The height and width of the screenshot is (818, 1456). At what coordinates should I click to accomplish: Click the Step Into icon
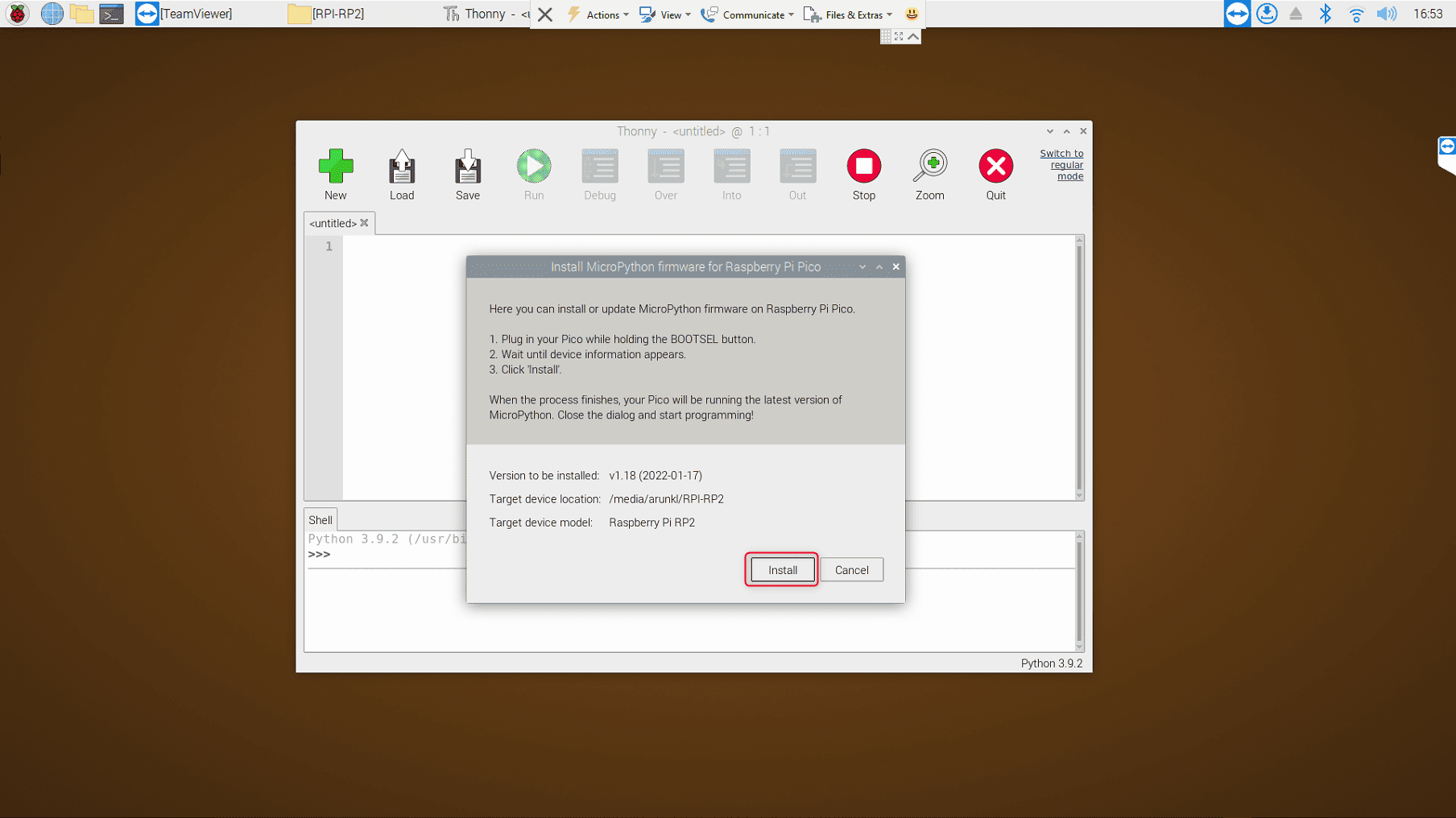[732, 167]
